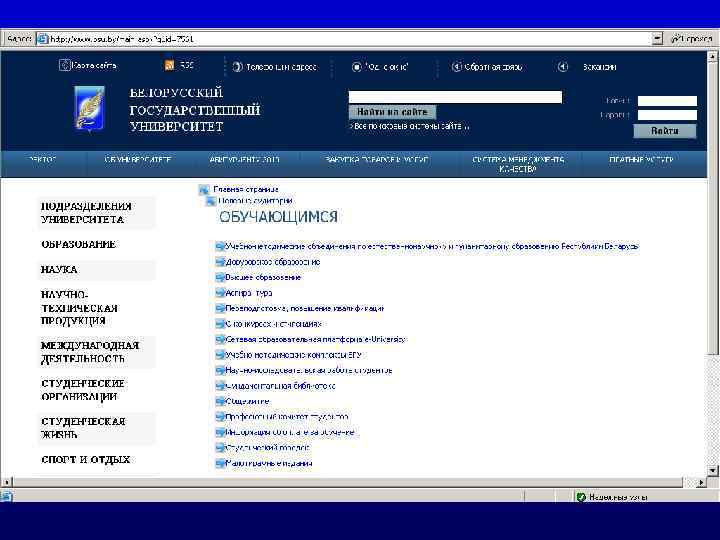The width and height of the screenshot is (720, 540).
Task: Click the vertical scrollbar up arrow
Action: 712,57
